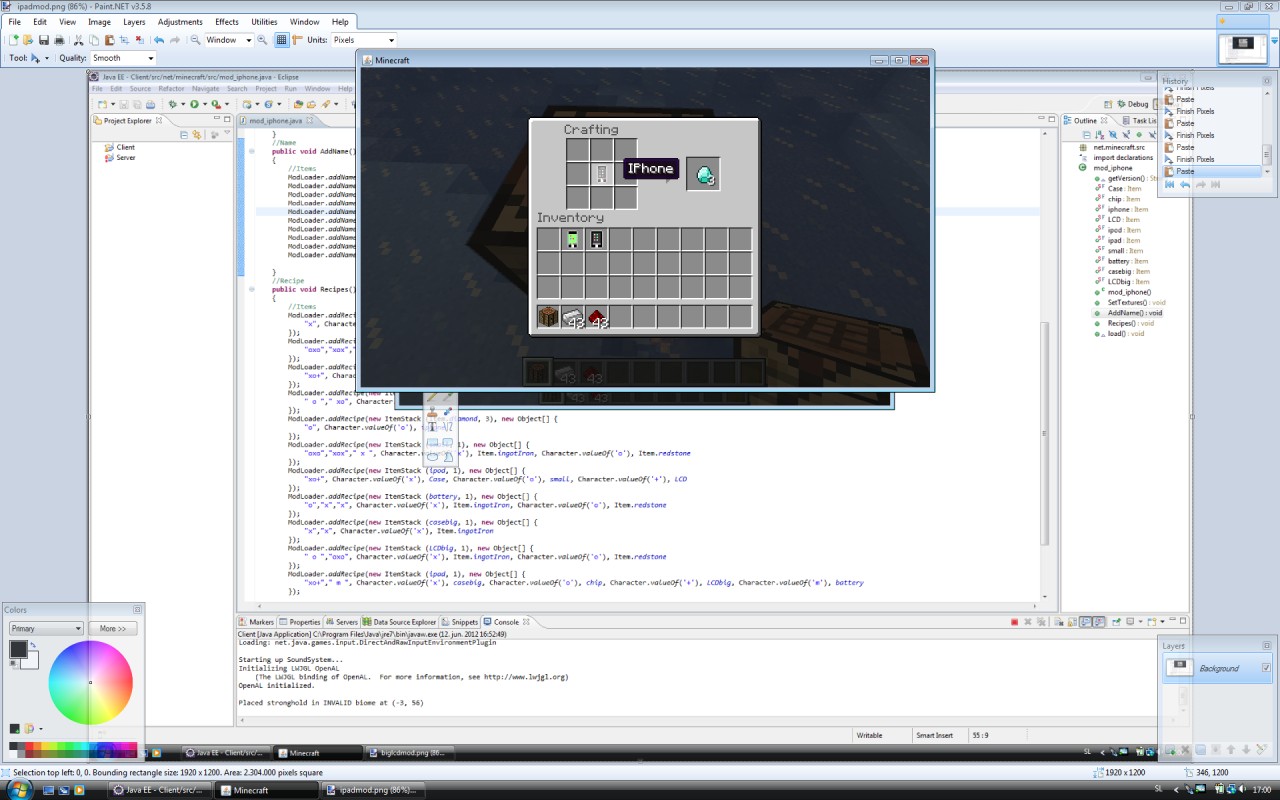Image resolution: width=1280 pixels, height=800 pixels.
Task: Open the Edit menu
Action: [x=40, y=21]
